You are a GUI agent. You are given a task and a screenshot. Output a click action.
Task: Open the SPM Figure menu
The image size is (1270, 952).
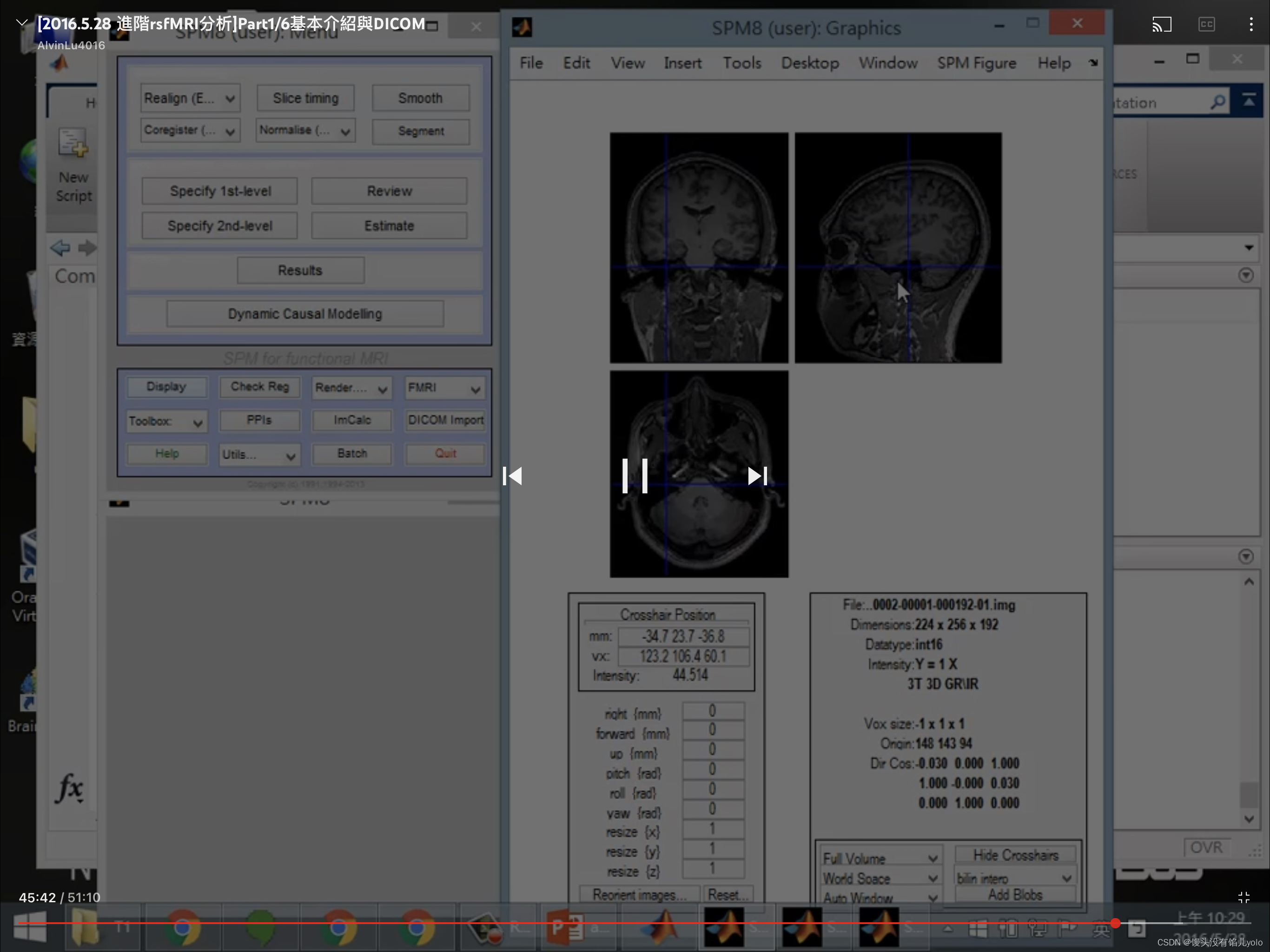(x=977, y=63)
